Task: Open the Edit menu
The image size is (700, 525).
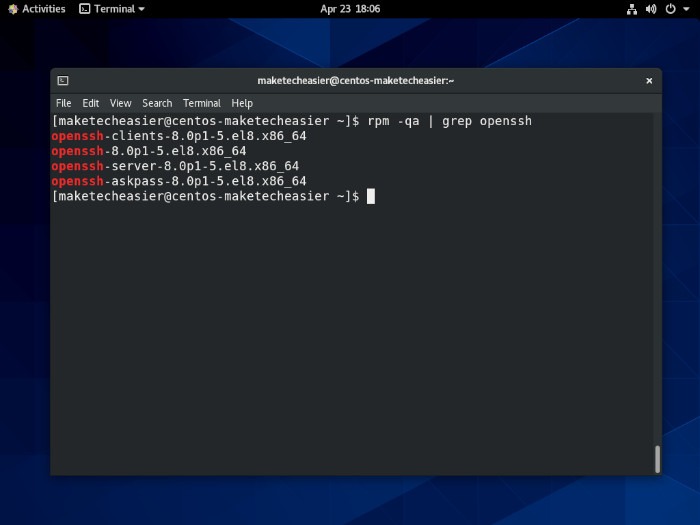Action: [91, 103]
